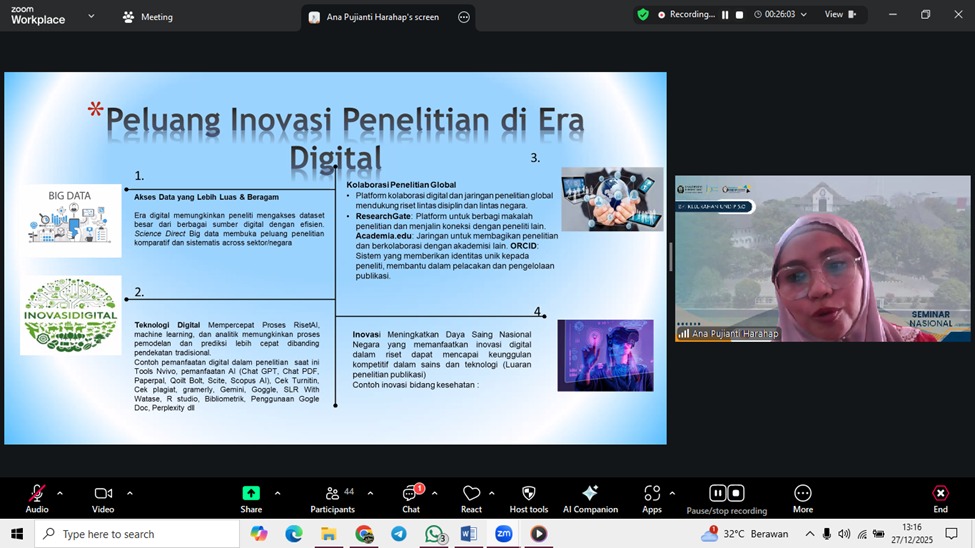Stop recording from top recording indicator
Viewport: 975px width, 548px height.
point(739,15)
